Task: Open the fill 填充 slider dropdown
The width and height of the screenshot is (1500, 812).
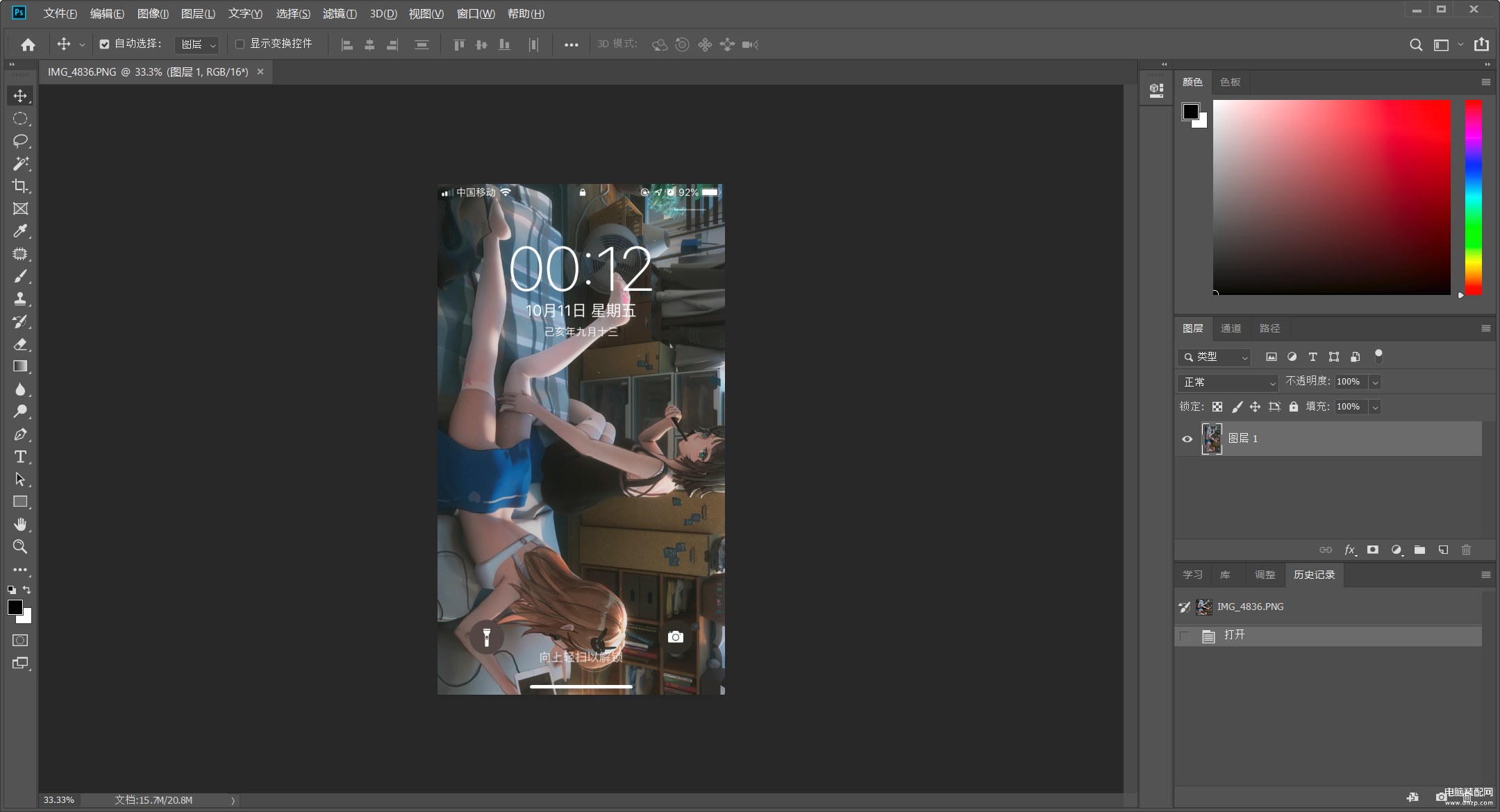Action: 1375,407
